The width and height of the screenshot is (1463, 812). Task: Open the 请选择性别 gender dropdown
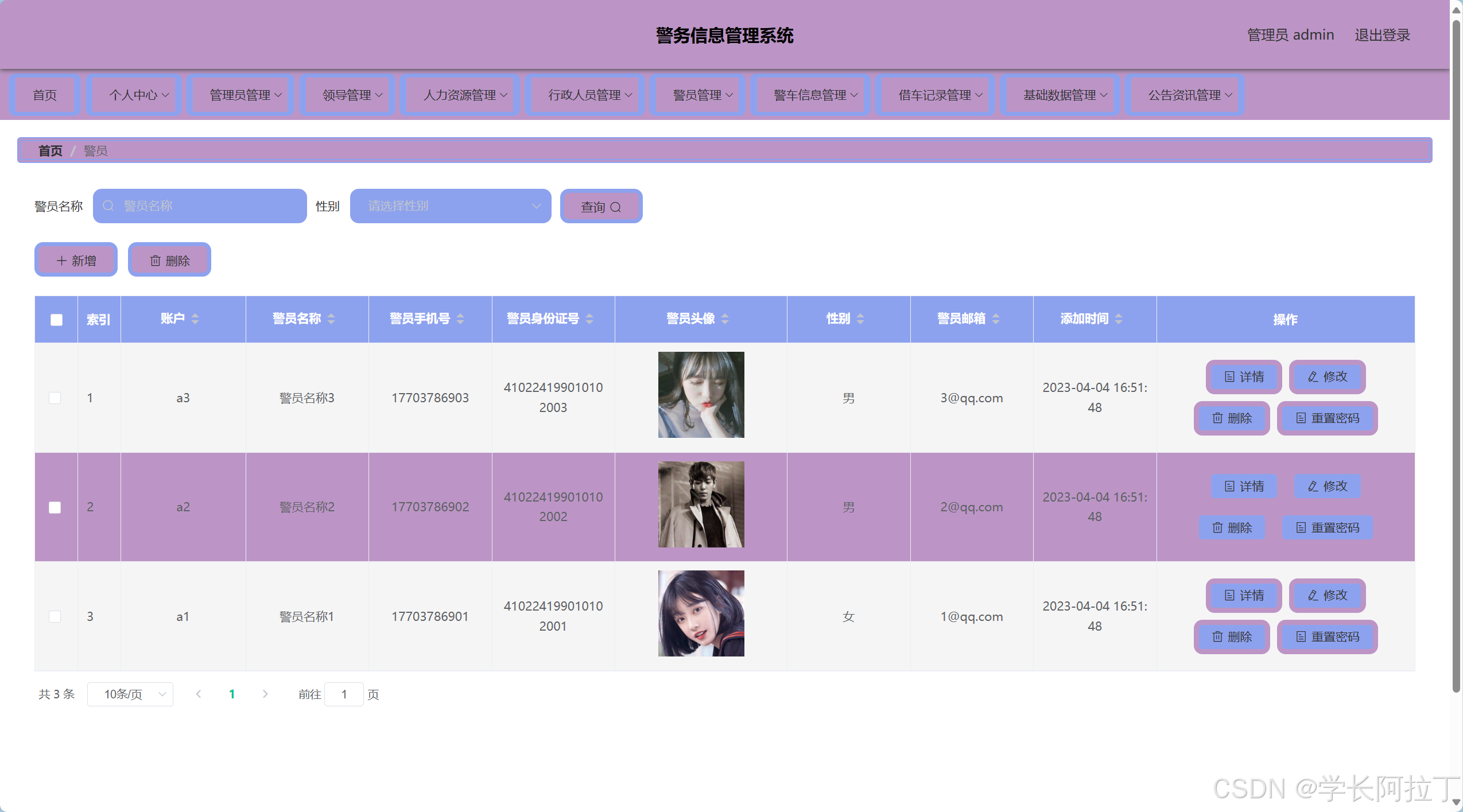click(x=450, y=206)
